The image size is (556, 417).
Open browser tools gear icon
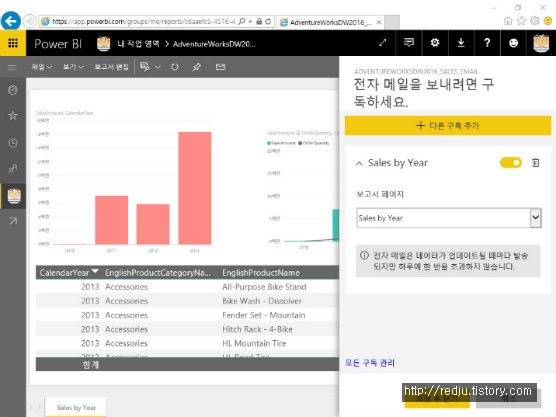pyautogui.click(x=534, y=21)
